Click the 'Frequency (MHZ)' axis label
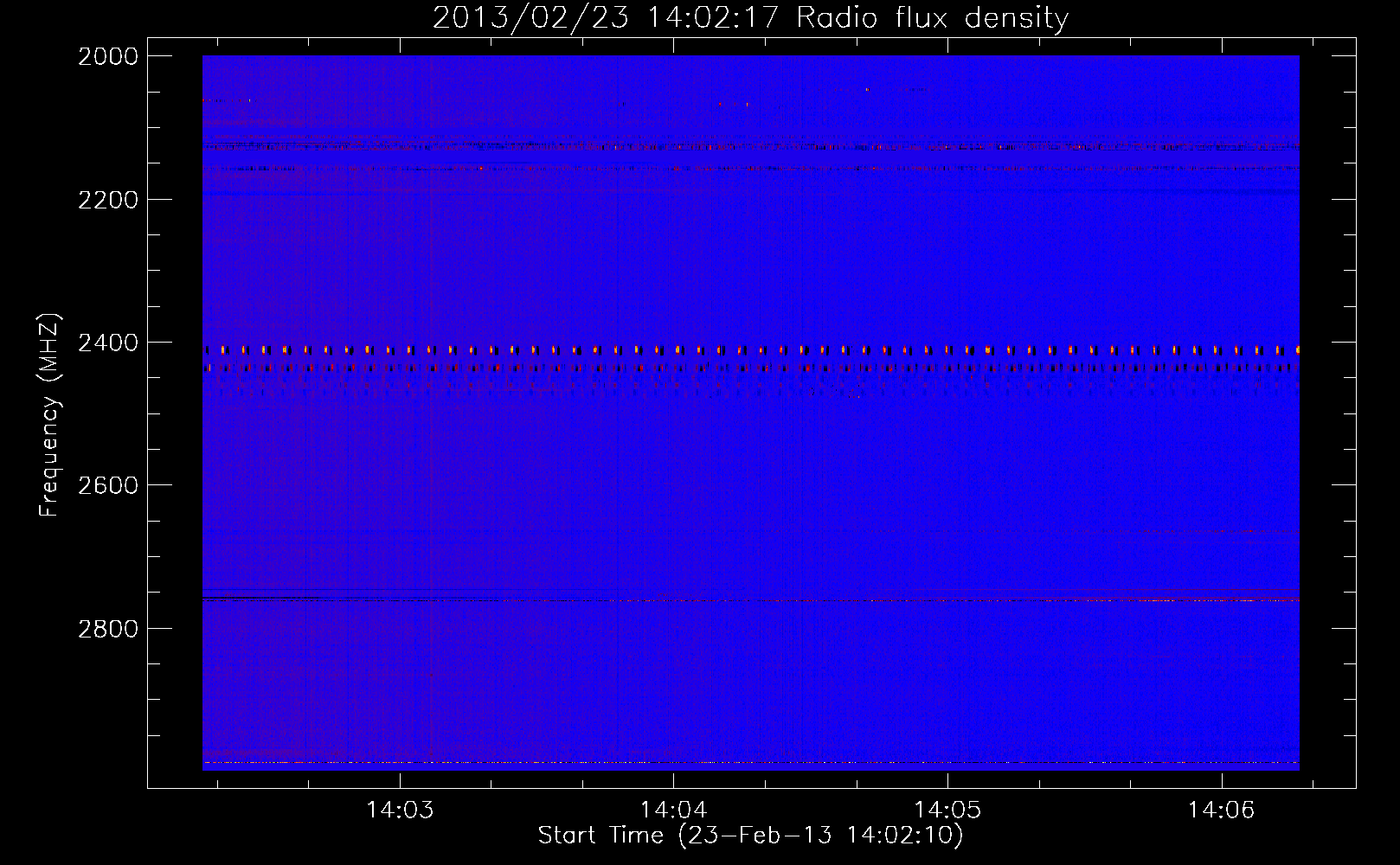Image resolution: width=1400 pixels, height=865 pixels. 49,415
